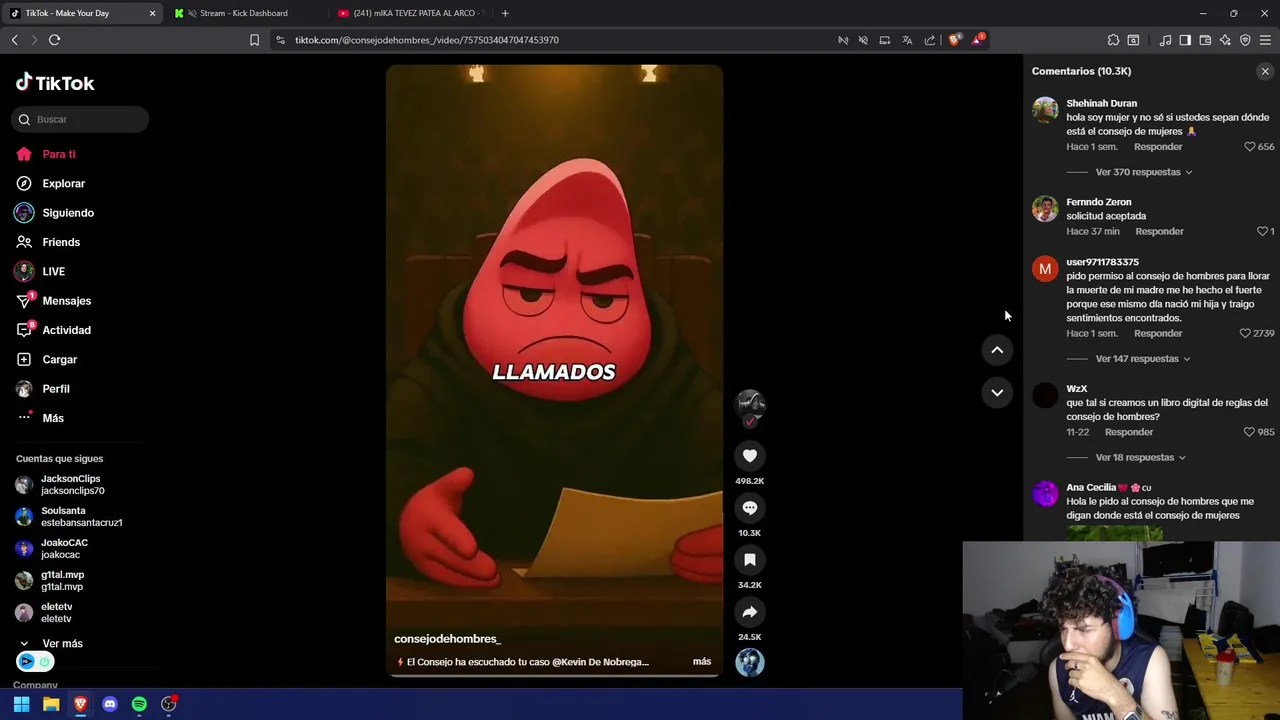Reply to WzX's comment

(1129, 432)
